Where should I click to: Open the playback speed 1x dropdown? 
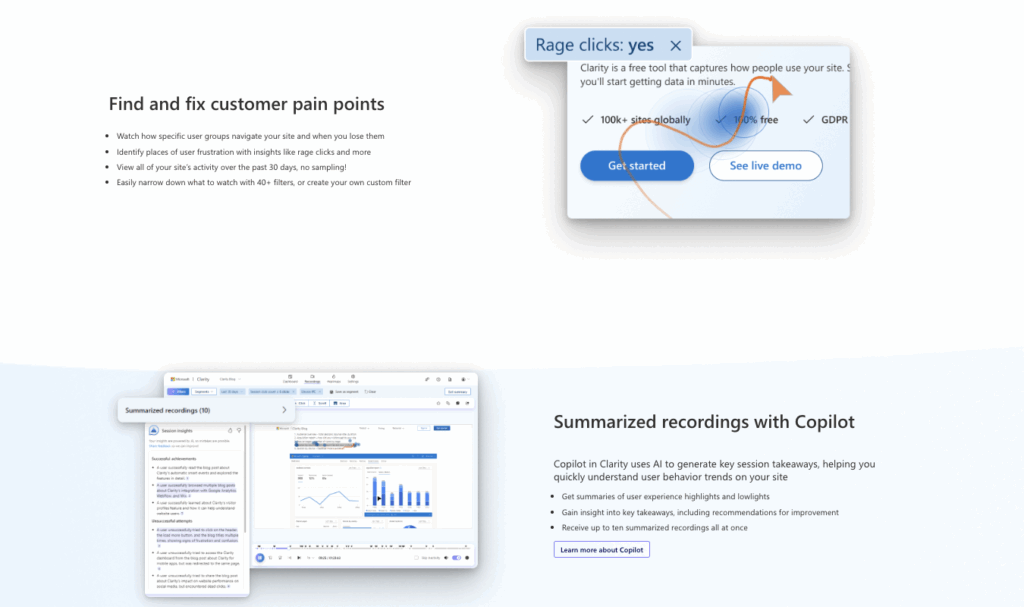tap(310, 558)
